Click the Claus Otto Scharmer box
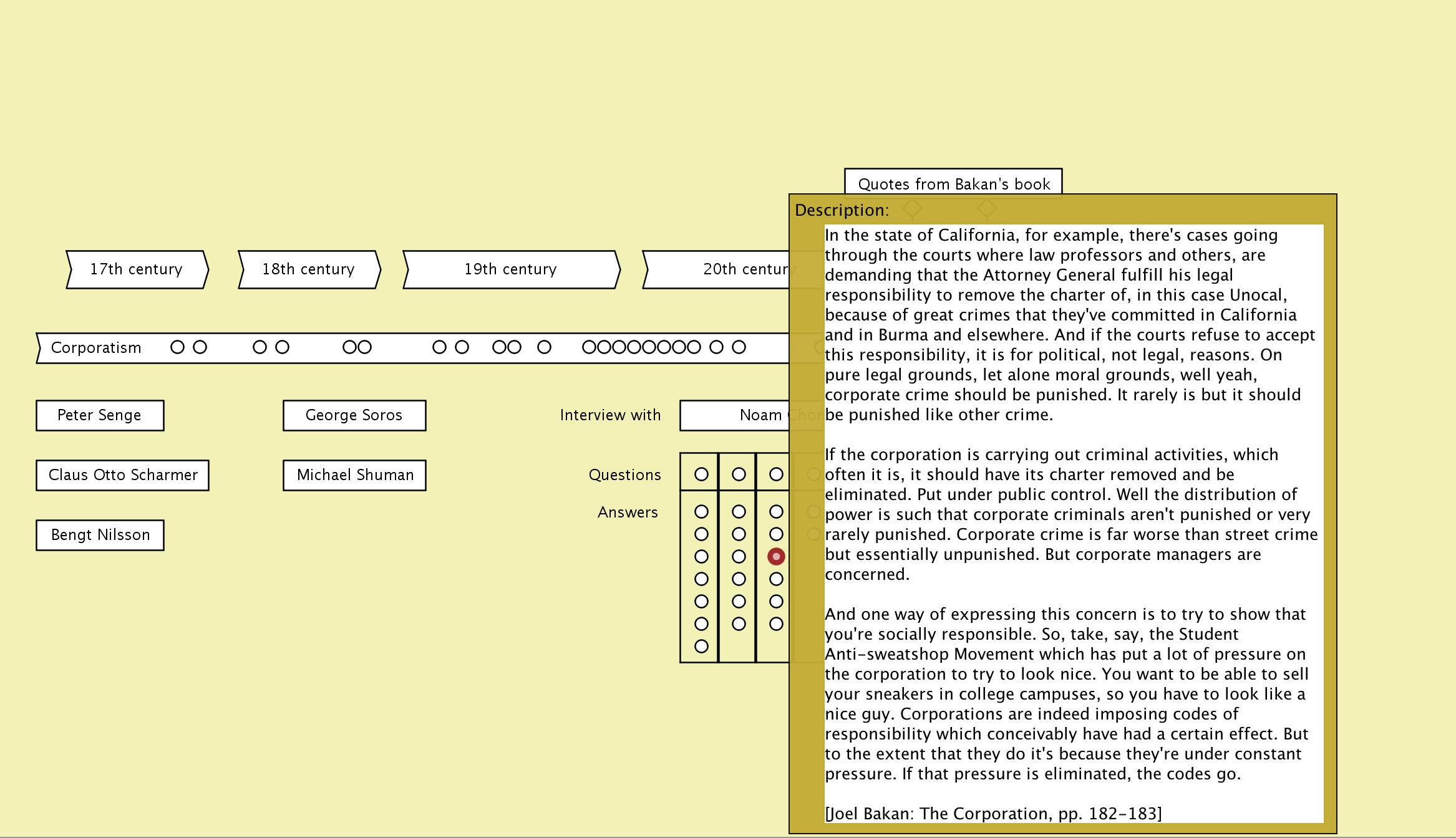Image resolution: width=1456 pixels, height=838 pixels. 123,475
